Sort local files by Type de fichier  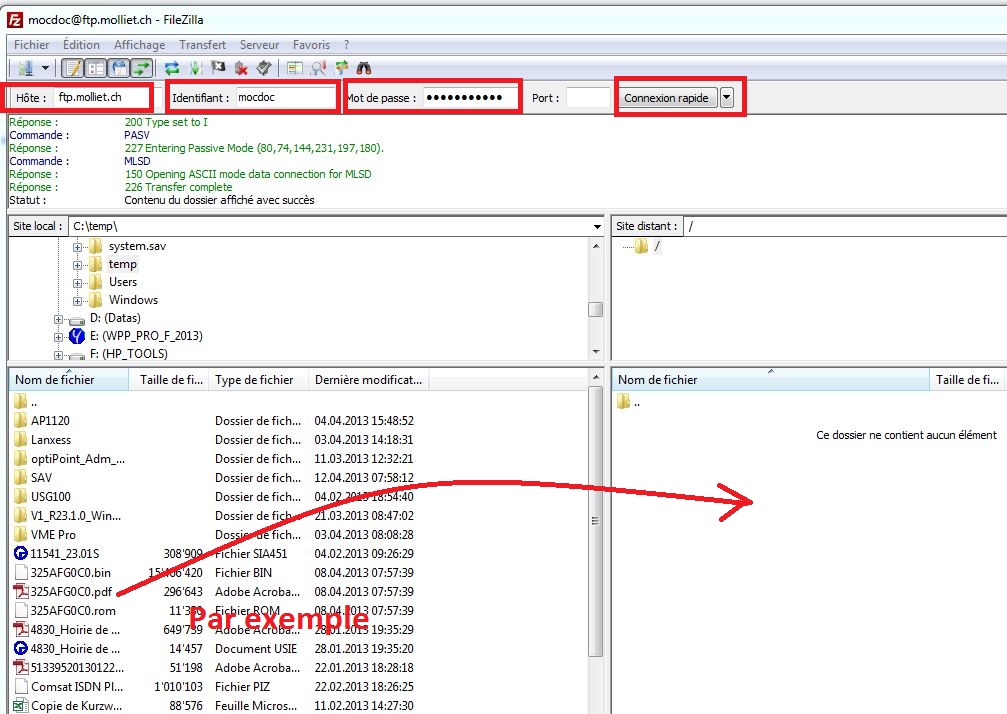pyautogui.click(x=259, y=380)
